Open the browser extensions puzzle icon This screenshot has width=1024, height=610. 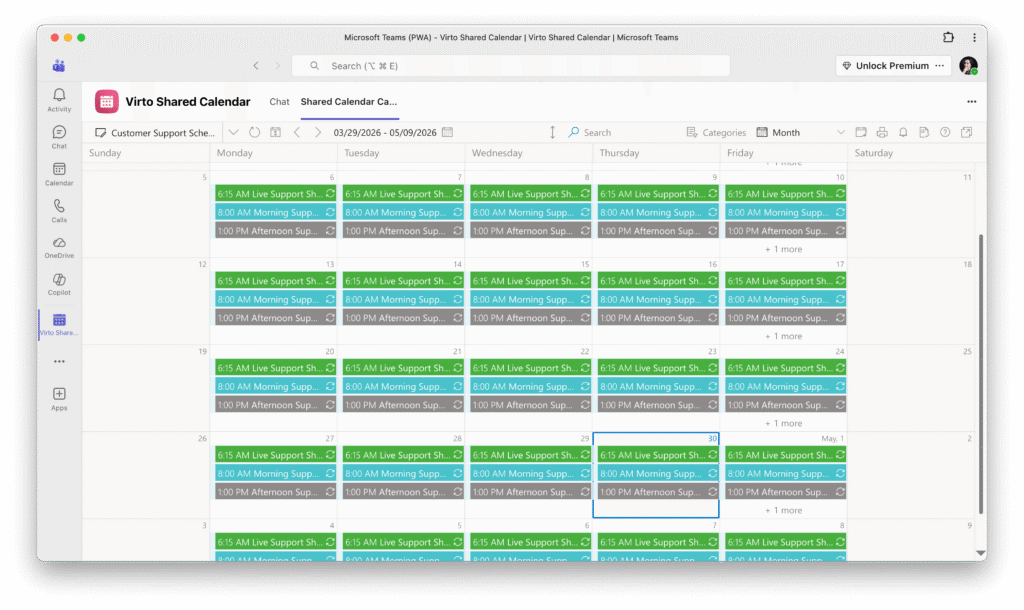(948, 37)
